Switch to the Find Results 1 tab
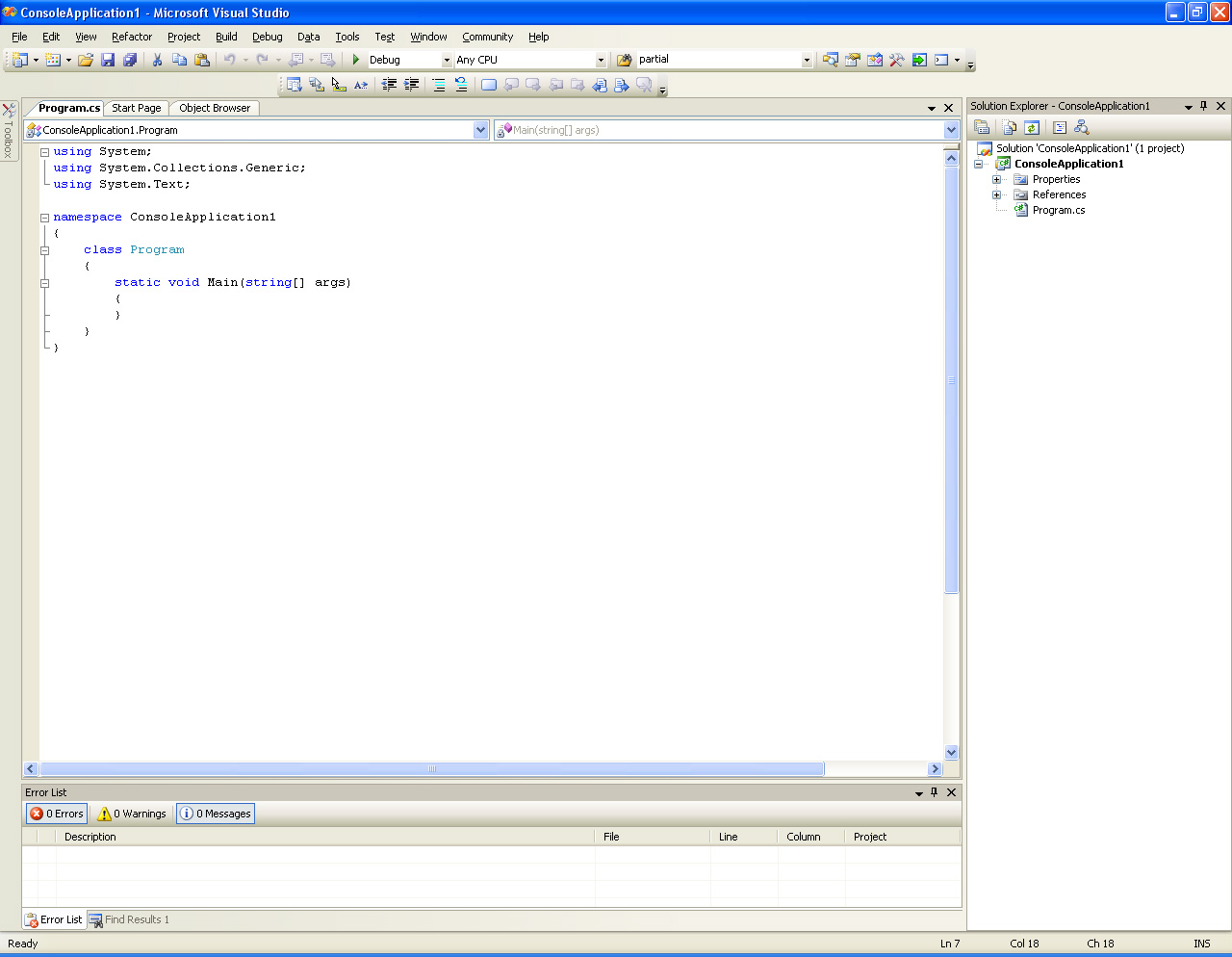The height and width of the screenshot is (957, 1232). point(129,919)
